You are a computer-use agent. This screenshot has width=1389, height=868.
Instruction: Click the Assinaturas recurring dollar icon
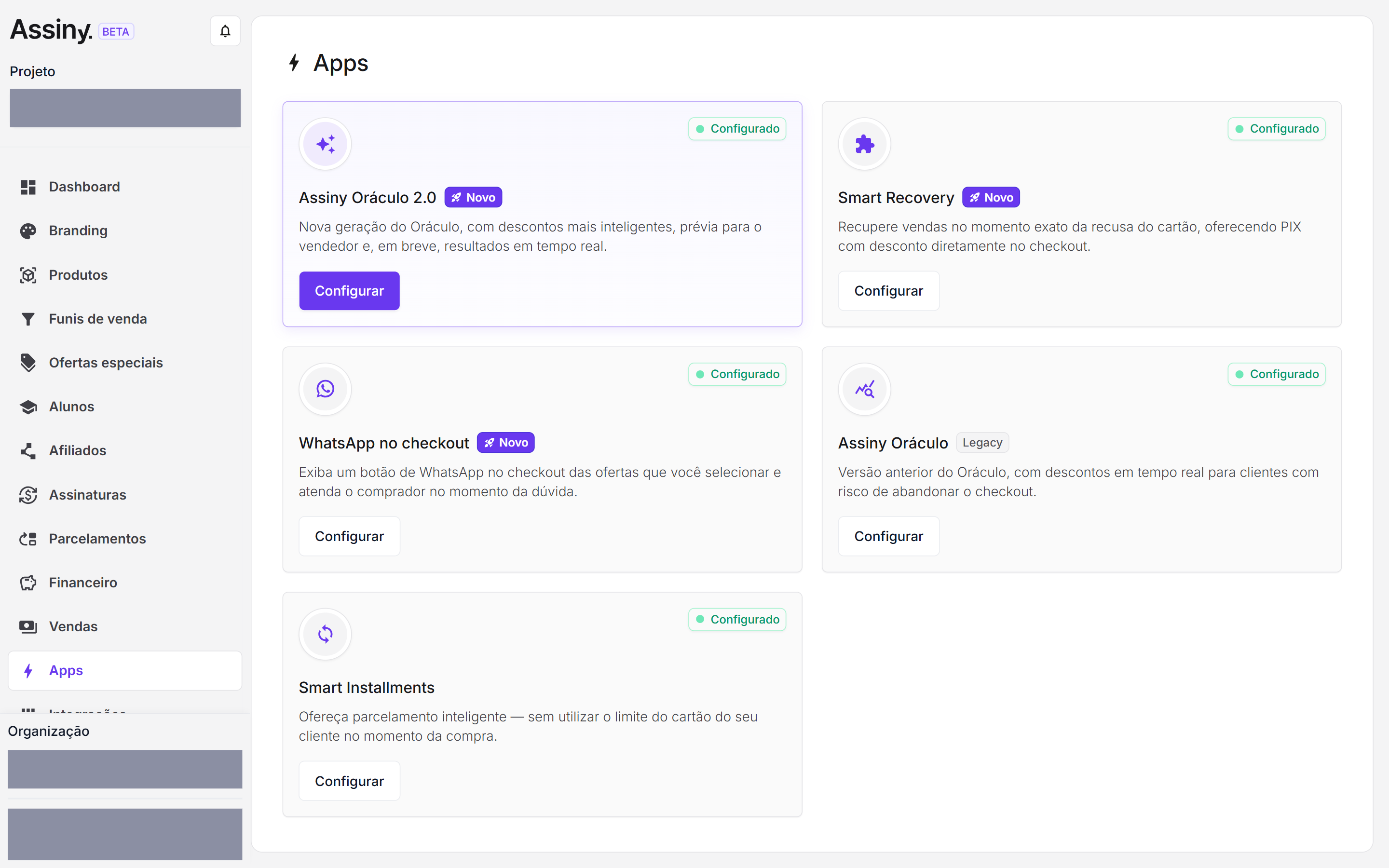28,495
